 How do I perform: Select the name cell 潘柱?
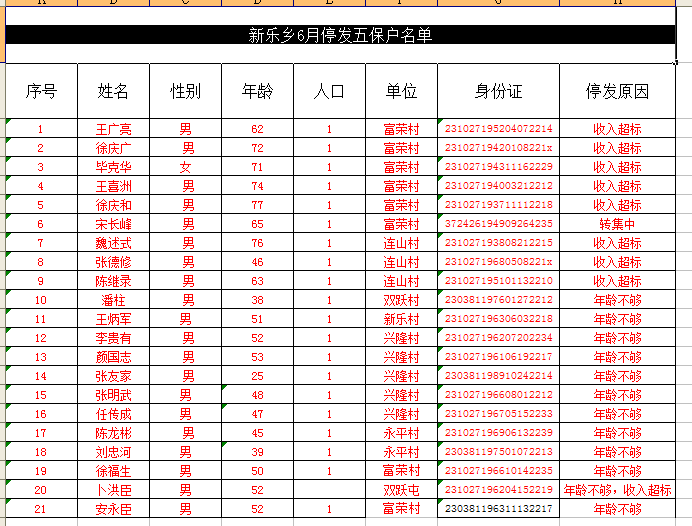tap(113, 300)
